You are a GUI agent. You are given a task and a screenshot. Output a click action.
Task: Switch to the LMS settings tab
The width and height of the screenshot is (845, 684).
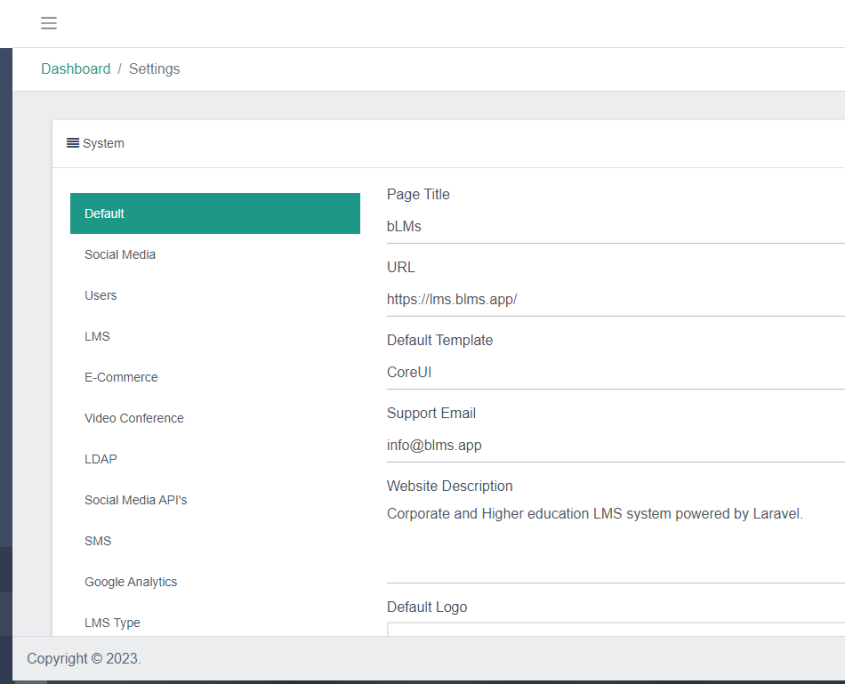coord(215,336)
